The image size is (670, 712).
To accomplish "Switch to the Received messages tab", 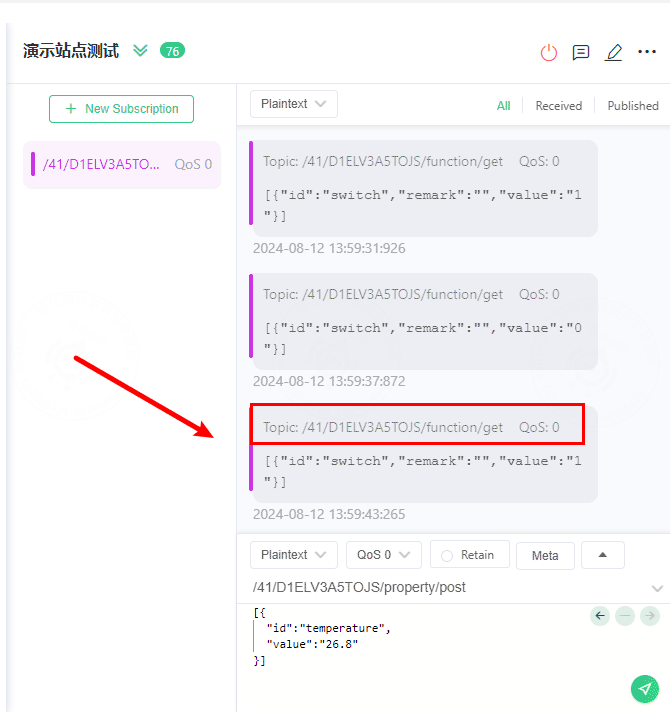I will point(558,106).
